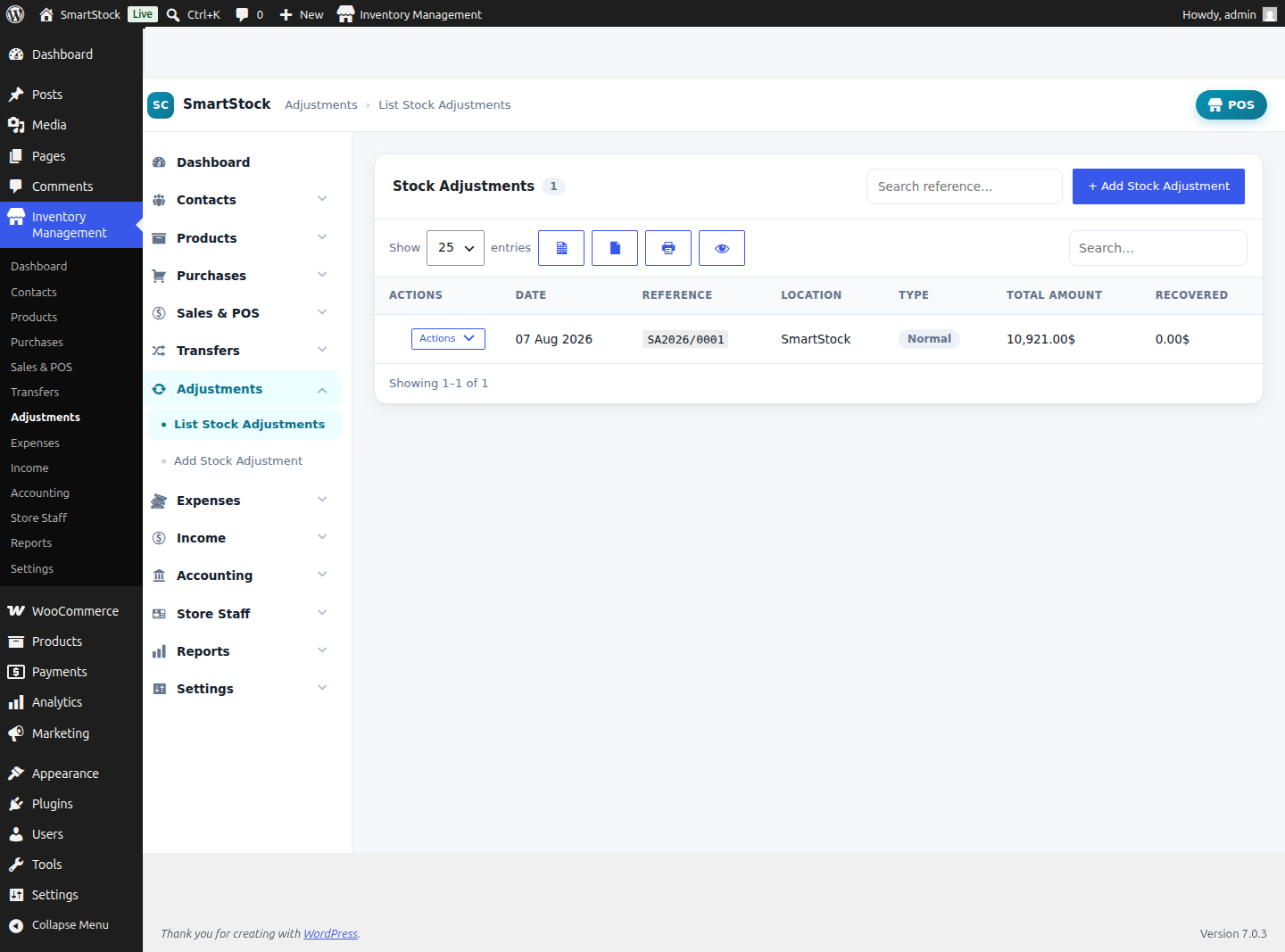Open the POS button in the header
Viewport: 1285px width, 952px height.
(1231, 104)
